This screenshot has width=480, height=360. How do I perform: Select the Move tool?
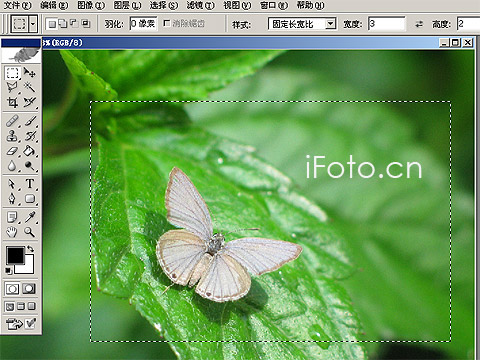pos(29,72)
